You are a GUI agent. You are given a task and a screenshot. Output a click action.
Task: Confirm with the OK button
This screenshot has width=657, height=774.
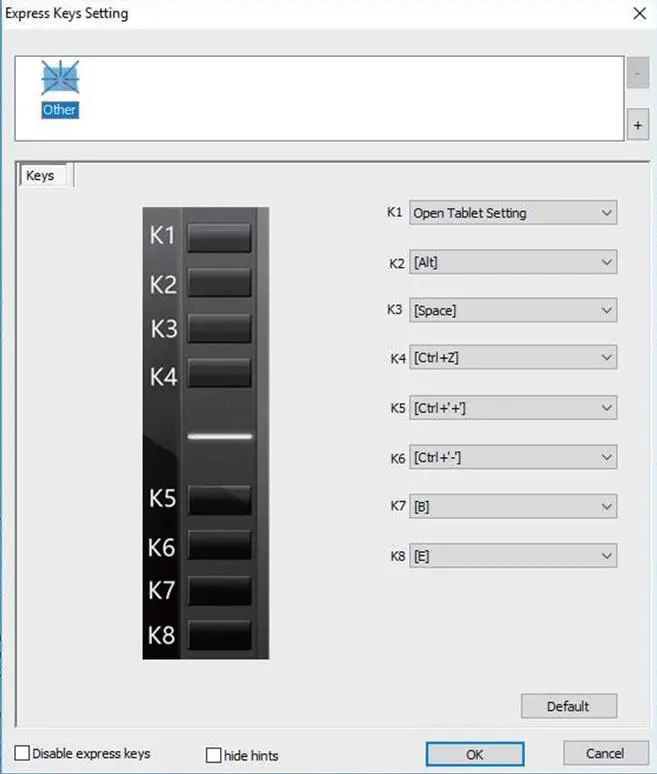tap(475, 754)
